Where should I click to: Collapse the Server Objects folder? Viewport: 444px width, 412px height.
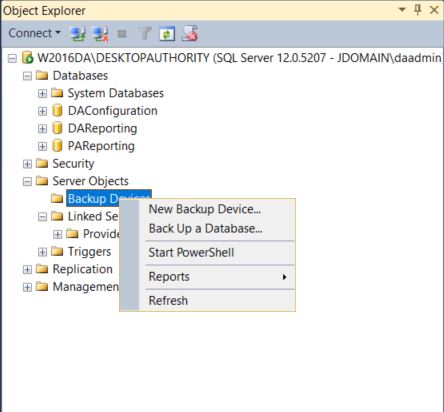pyautogui.click(x=27, y=182)
